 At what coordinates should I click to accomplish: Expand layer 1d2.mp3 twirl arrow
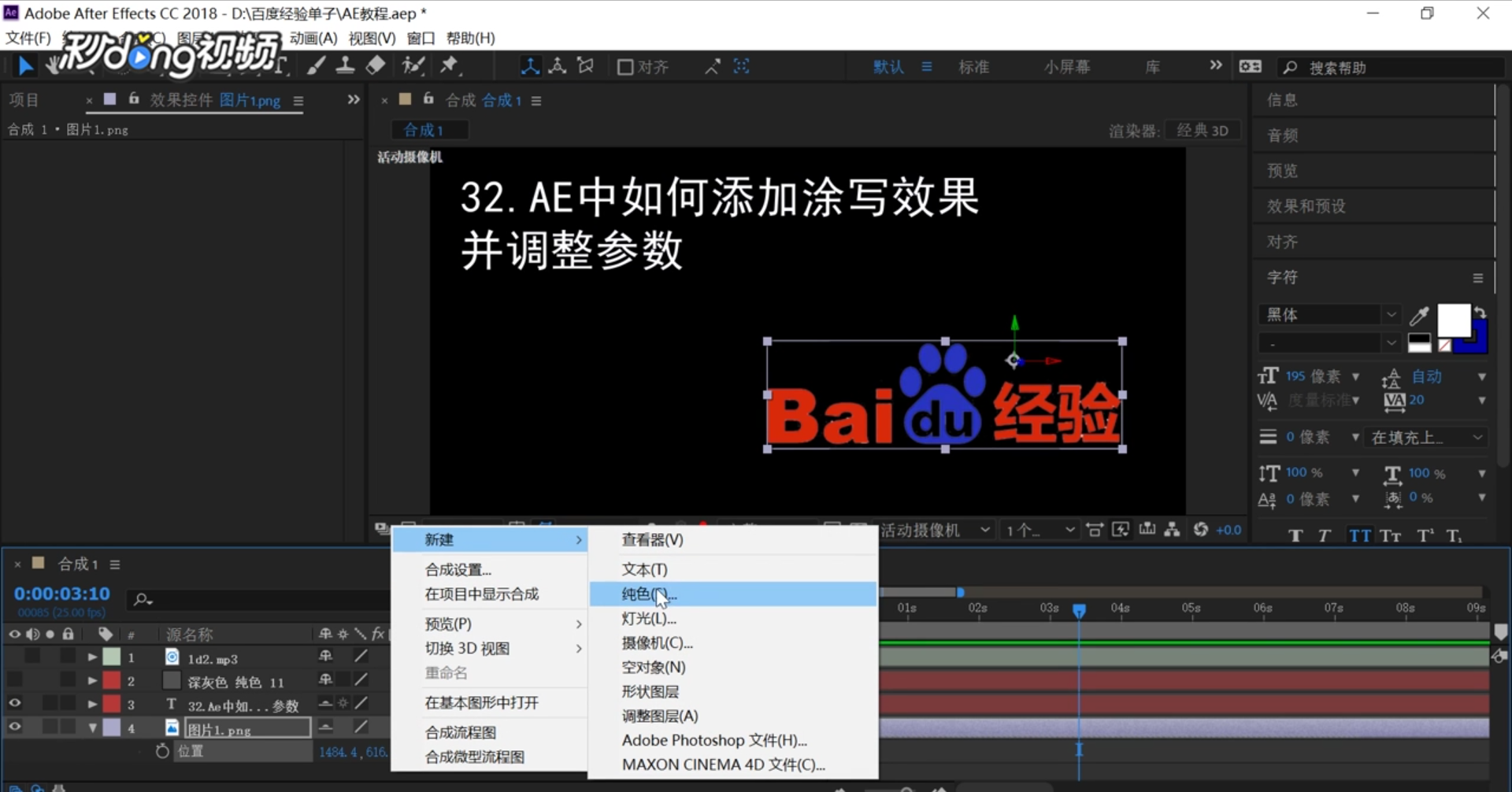point(92,657)
